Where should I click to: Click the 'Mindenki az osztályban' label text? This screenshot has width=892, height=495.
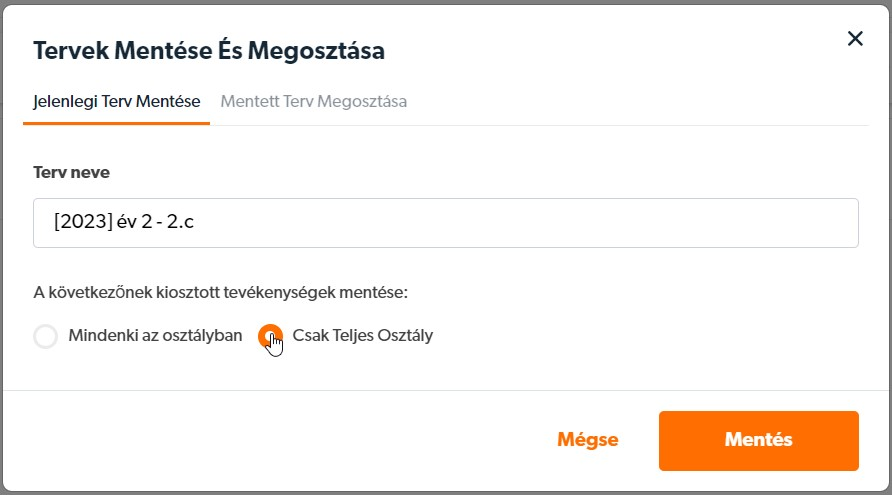click(155, 335)
